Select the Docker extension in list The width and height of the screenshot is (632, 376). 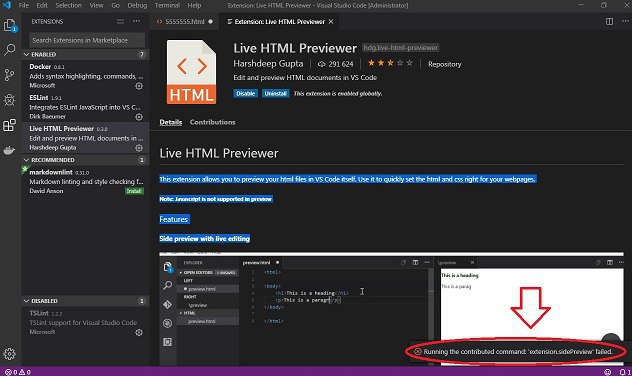[85, 76]
